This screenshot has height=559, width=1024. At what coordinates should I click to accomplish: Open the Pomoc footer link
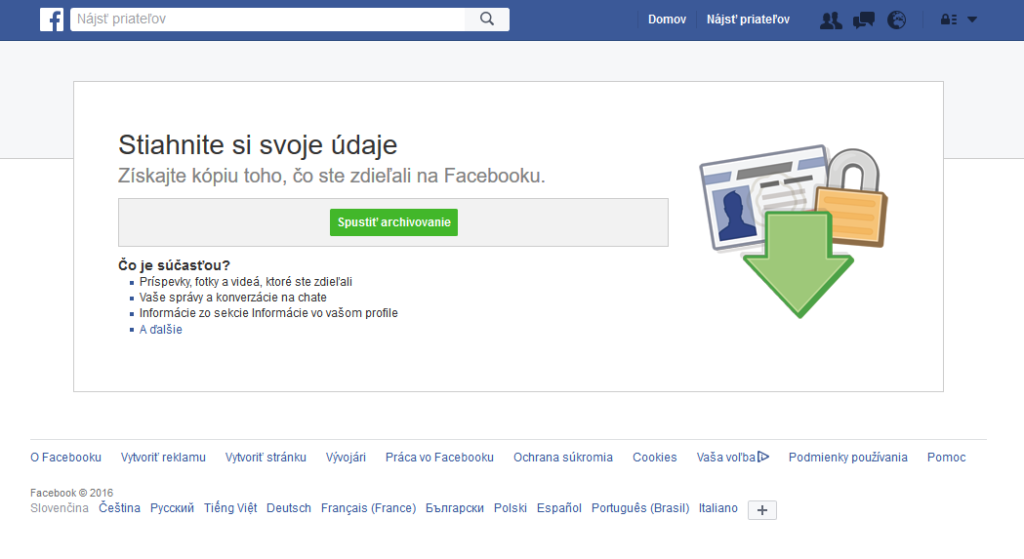(x=946, y=457)
